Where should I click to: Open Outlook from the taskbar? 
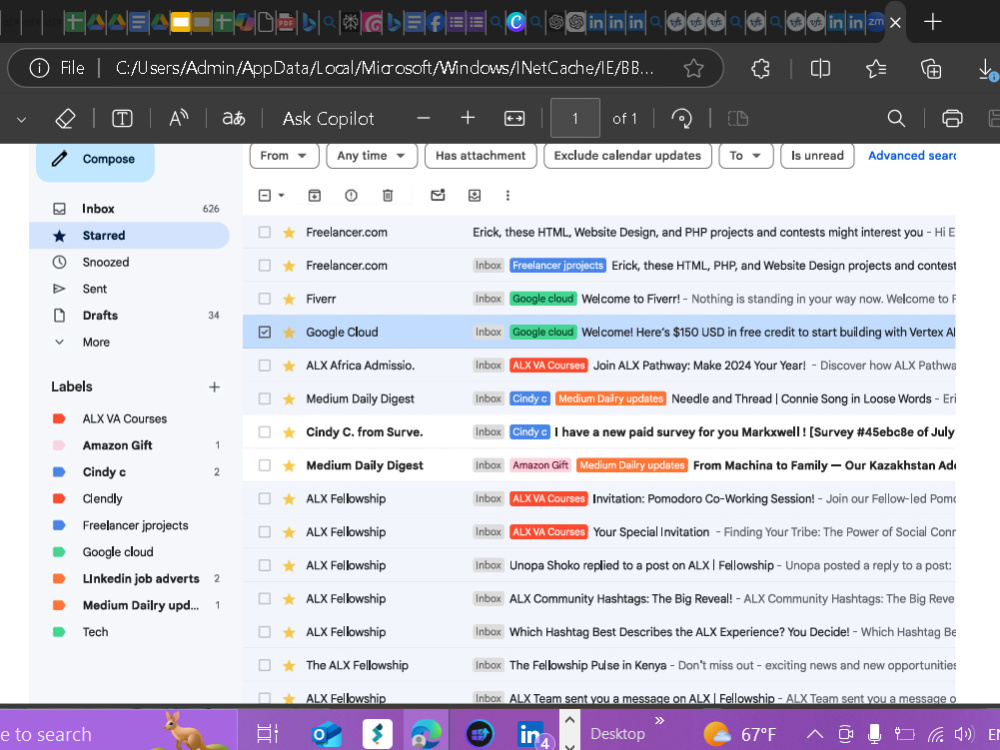pos(327,734)
